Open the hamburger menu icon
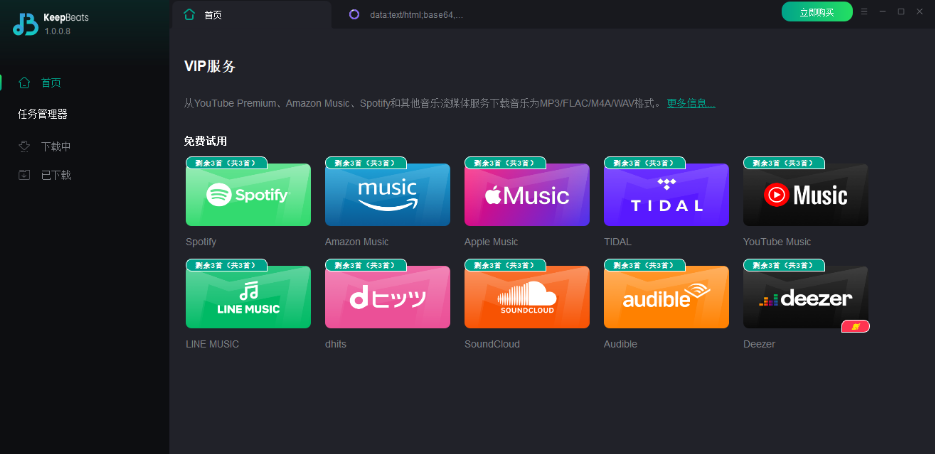 pyautogui.click(x=864, y=11)
